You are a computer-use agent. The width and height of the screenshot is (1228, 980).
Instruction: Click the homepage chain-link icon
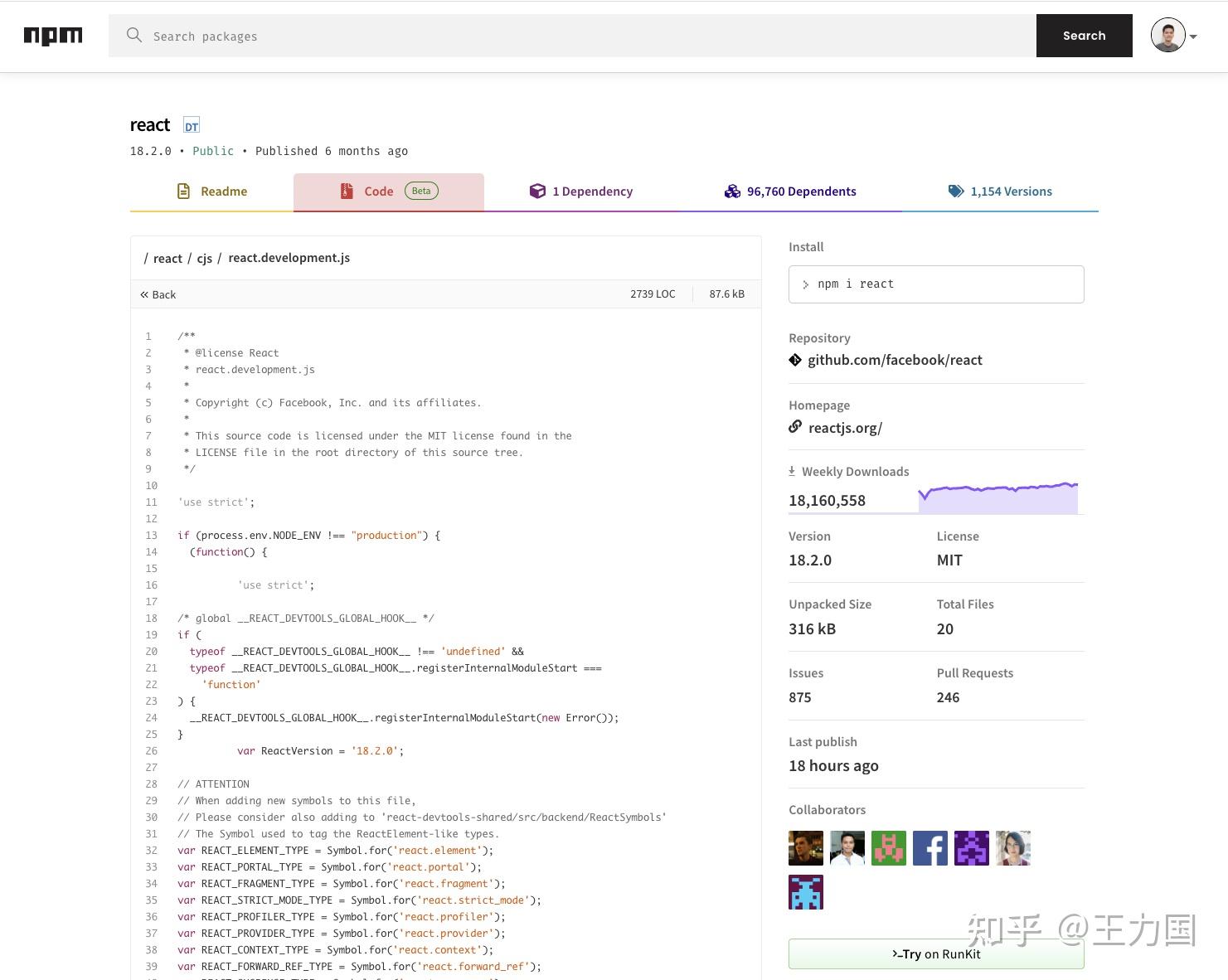click(795, 427)
